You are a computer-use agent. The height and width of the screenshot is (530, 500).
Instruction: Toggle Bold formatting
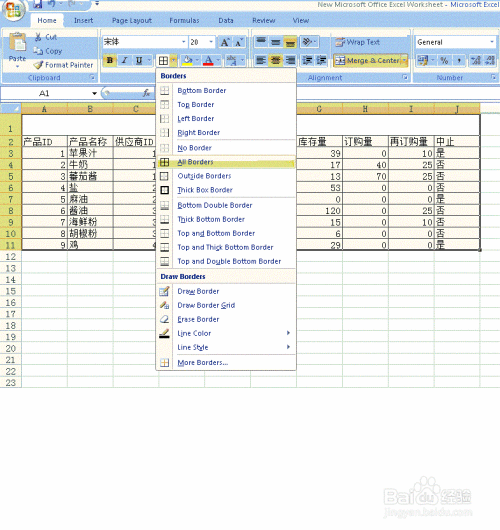click(x=110, y=61)
